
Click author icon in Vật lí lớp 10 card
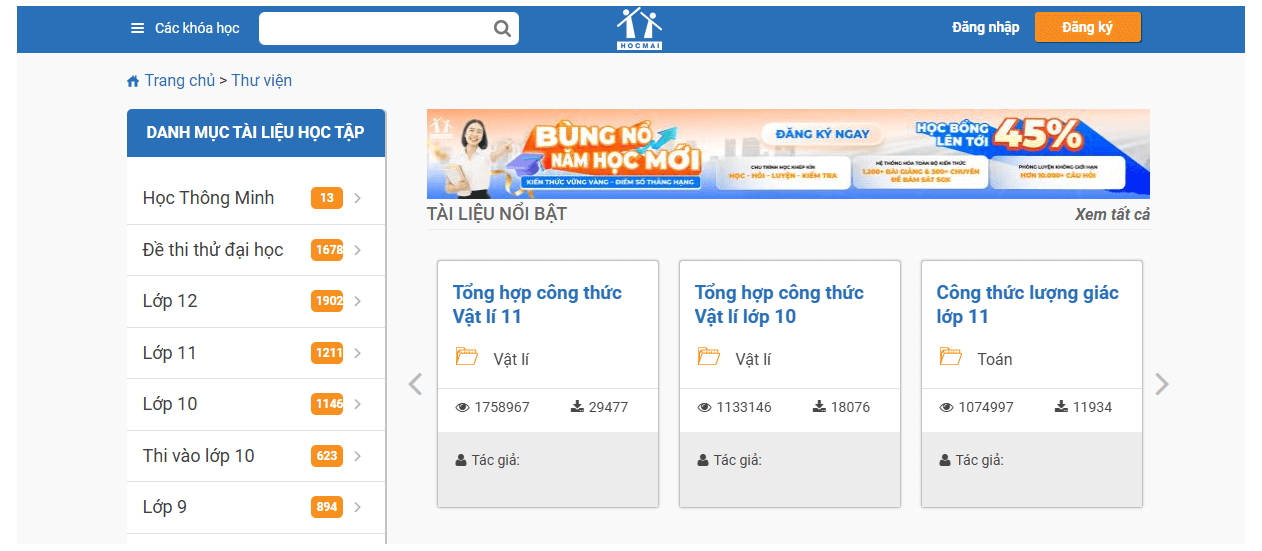703,461
